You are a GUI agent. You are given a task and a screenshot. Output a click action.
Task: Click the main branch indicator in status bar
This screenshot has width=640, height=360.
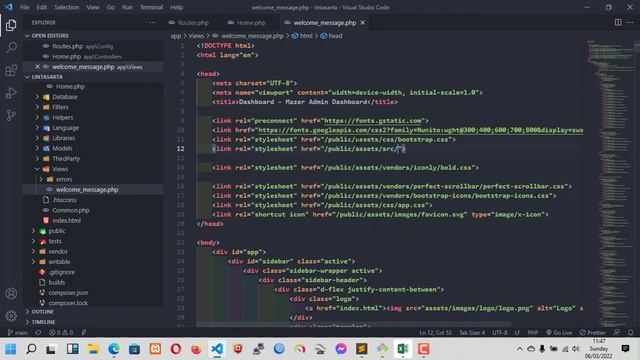coord(18,333)
